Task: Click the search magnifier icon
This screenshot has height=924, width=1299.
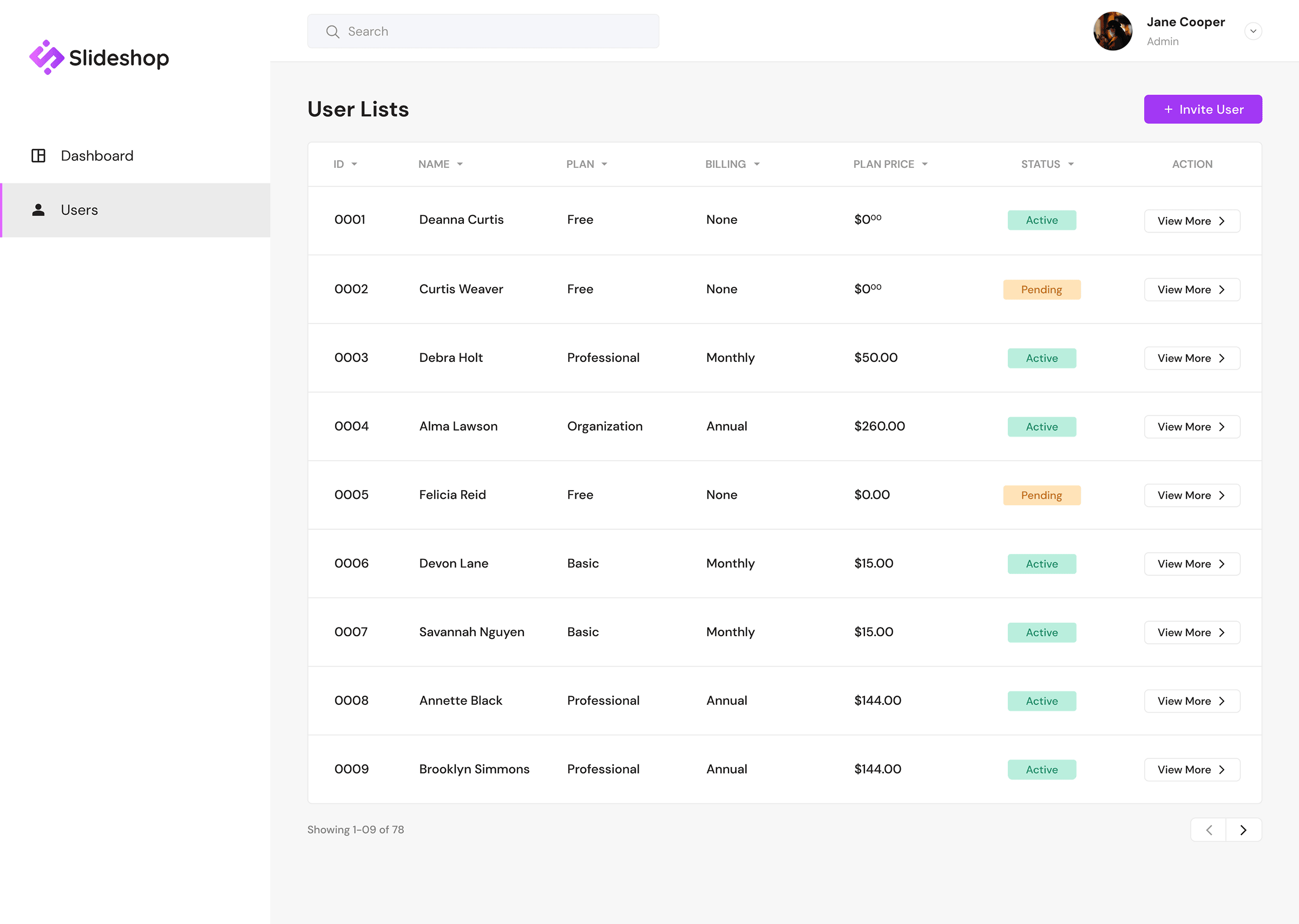Action: click(332, 31)
